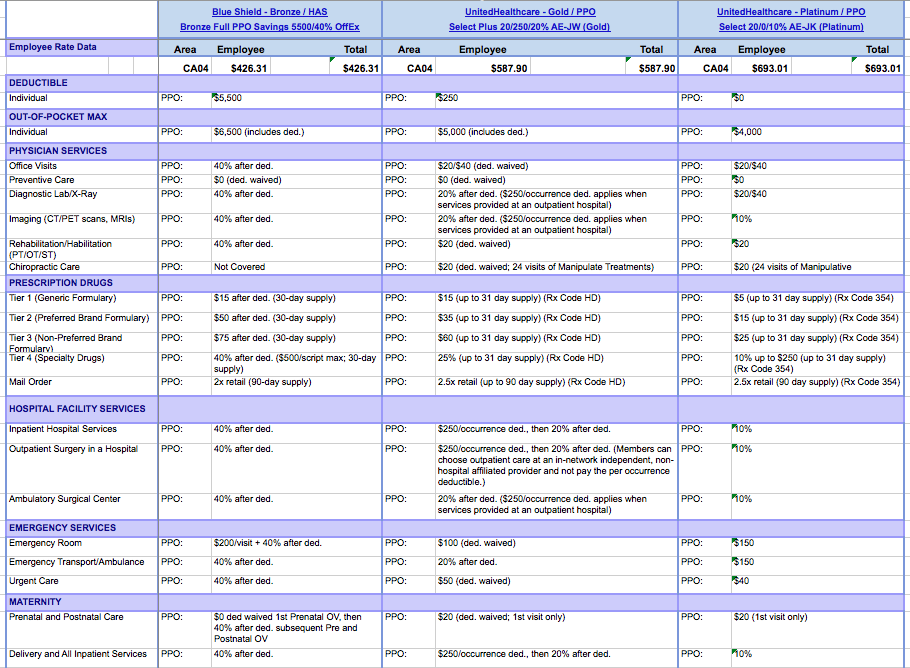The width and height of the screenshot is (910, 668).
Task: Open Select 20/0/10% AE-JK (Platinum) link
Action: pyautogui.click(x=790, y=27)
